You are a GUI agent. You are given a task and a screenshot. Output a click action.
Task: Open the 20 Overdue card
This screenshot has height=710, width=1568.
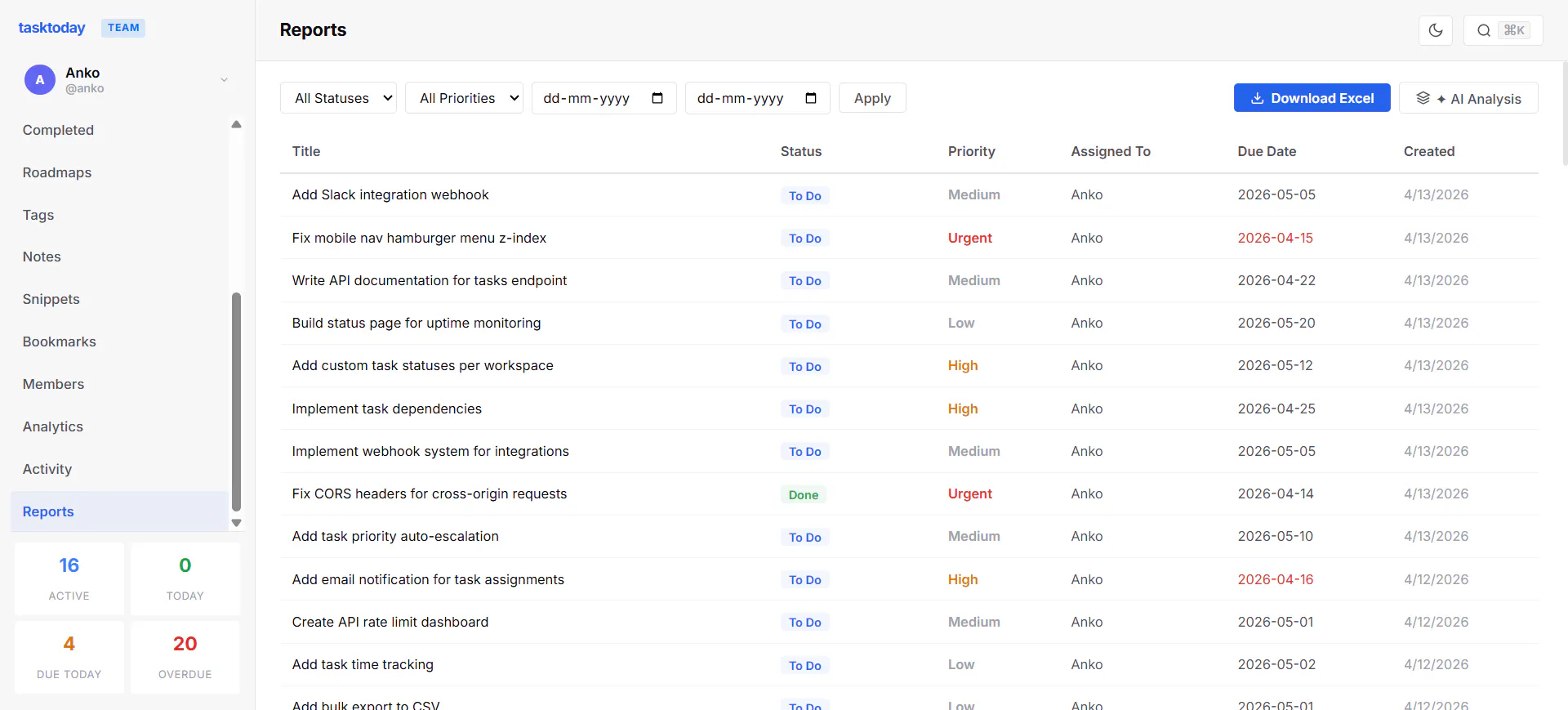185,657
